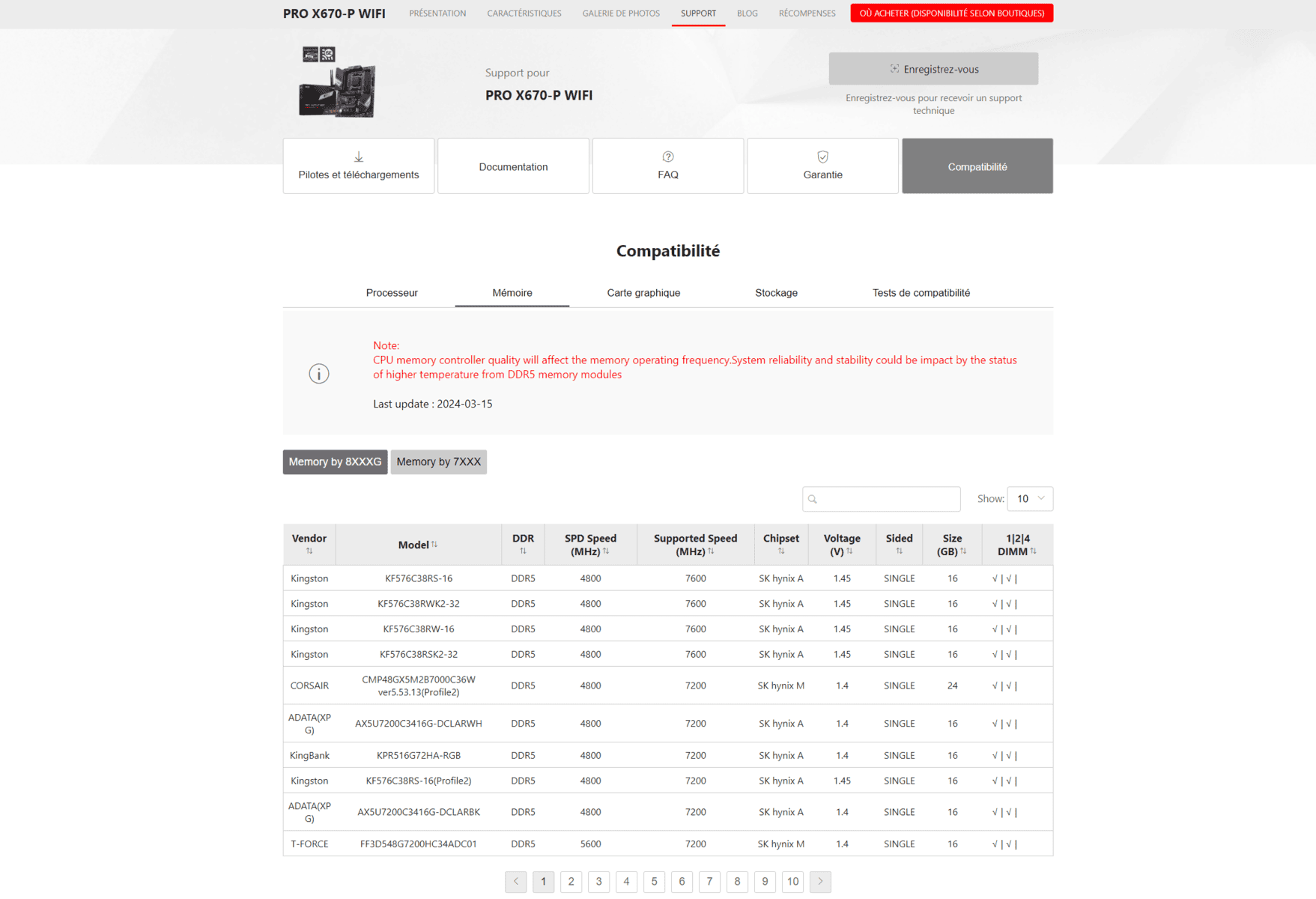Go to page 9 of results
This screenshot has height=899, width=1316.
765,882
